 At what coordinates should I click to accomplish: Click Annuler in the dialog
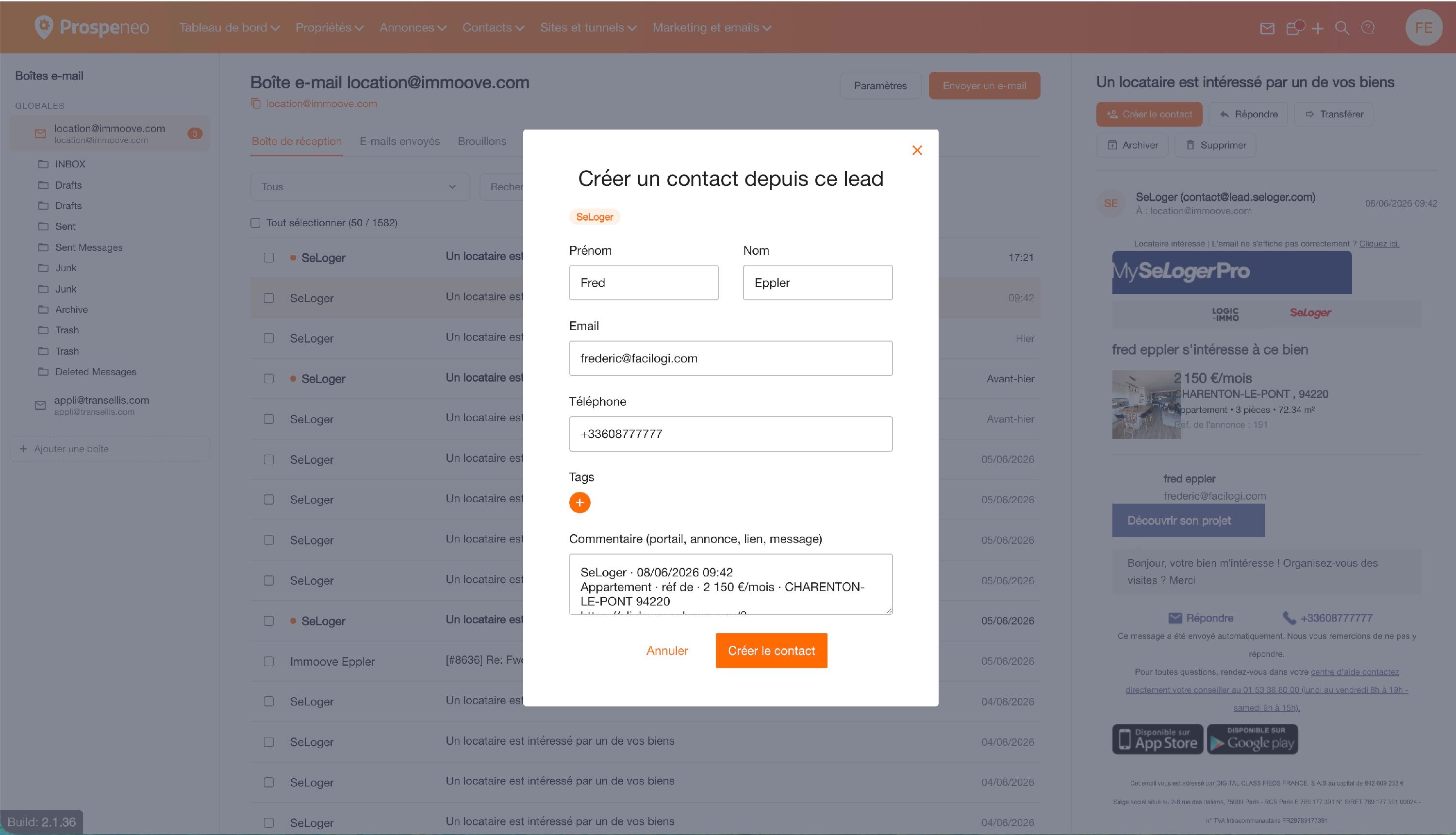click(667, 650)
